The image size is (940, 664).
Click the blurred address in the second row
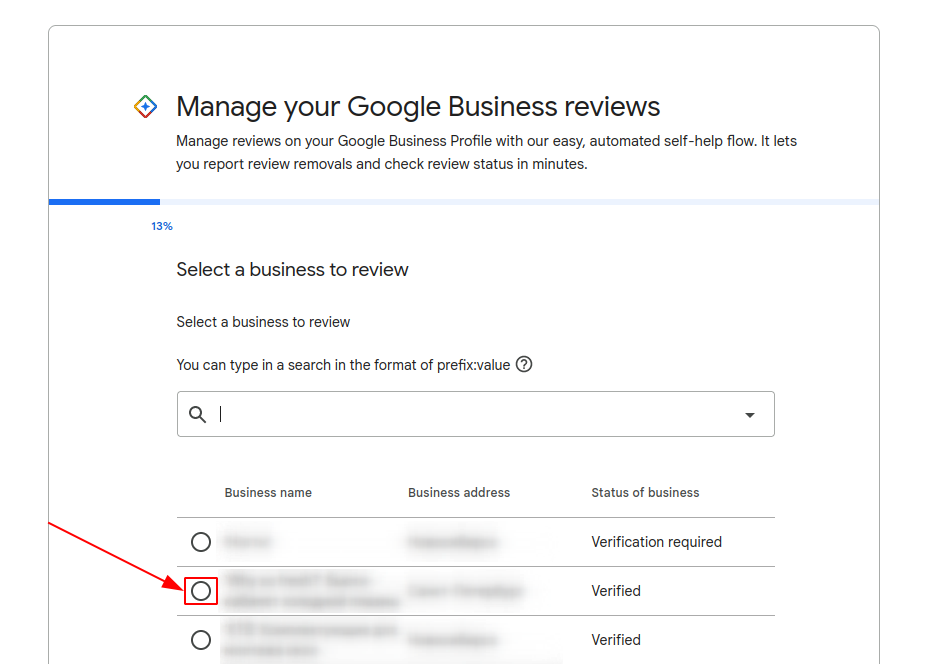[x=465, y=591]
